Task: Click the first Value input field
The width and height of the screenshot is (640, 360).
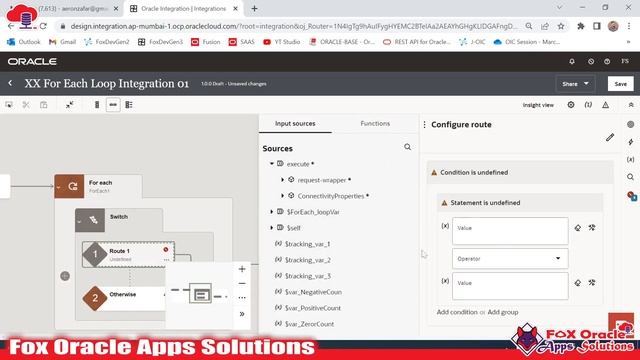Action: (510, 231)
